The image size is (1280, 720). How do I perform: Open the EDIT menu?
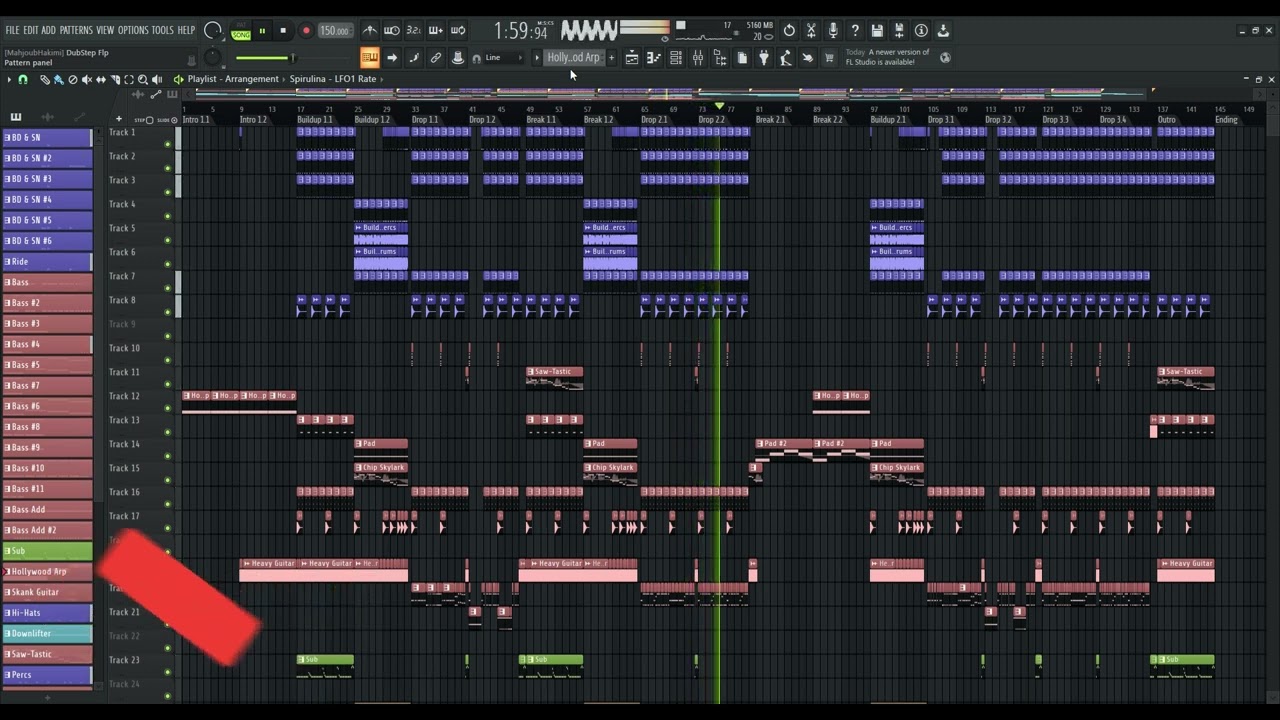(x=30, y=30)
